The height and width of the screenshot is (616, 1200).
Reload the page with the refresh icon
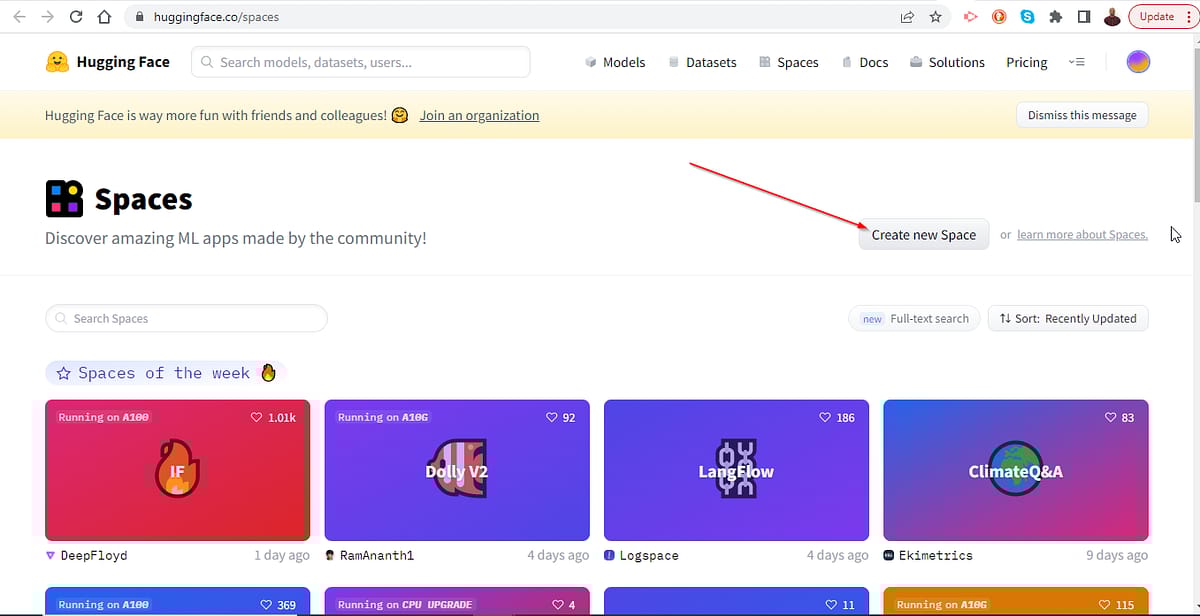[x=76, y=17]
